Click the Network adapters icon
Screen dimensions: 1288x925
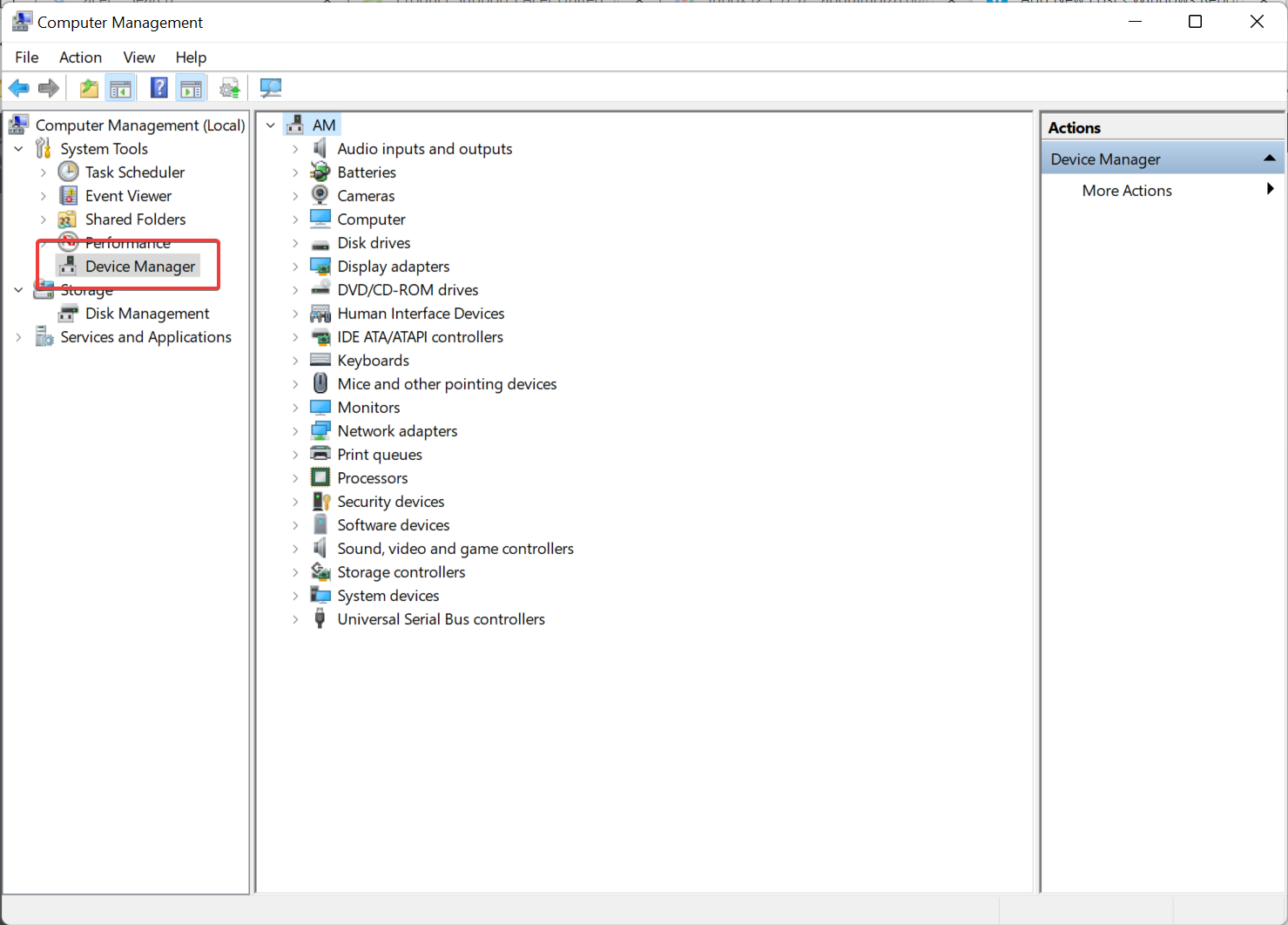[x=320, y=431]
